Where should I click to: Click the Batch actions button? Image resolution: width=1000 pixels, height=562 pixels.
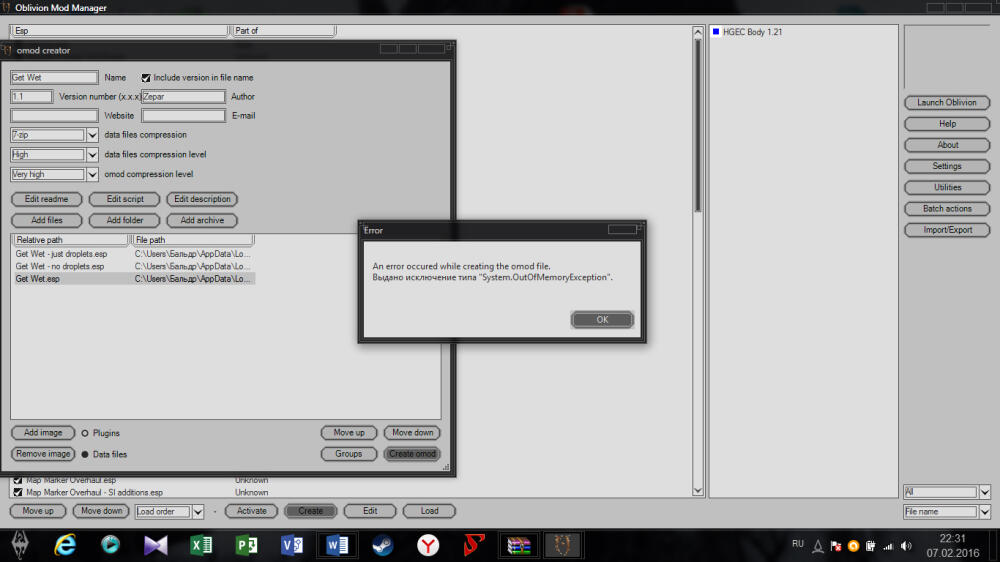coord(947,209)
